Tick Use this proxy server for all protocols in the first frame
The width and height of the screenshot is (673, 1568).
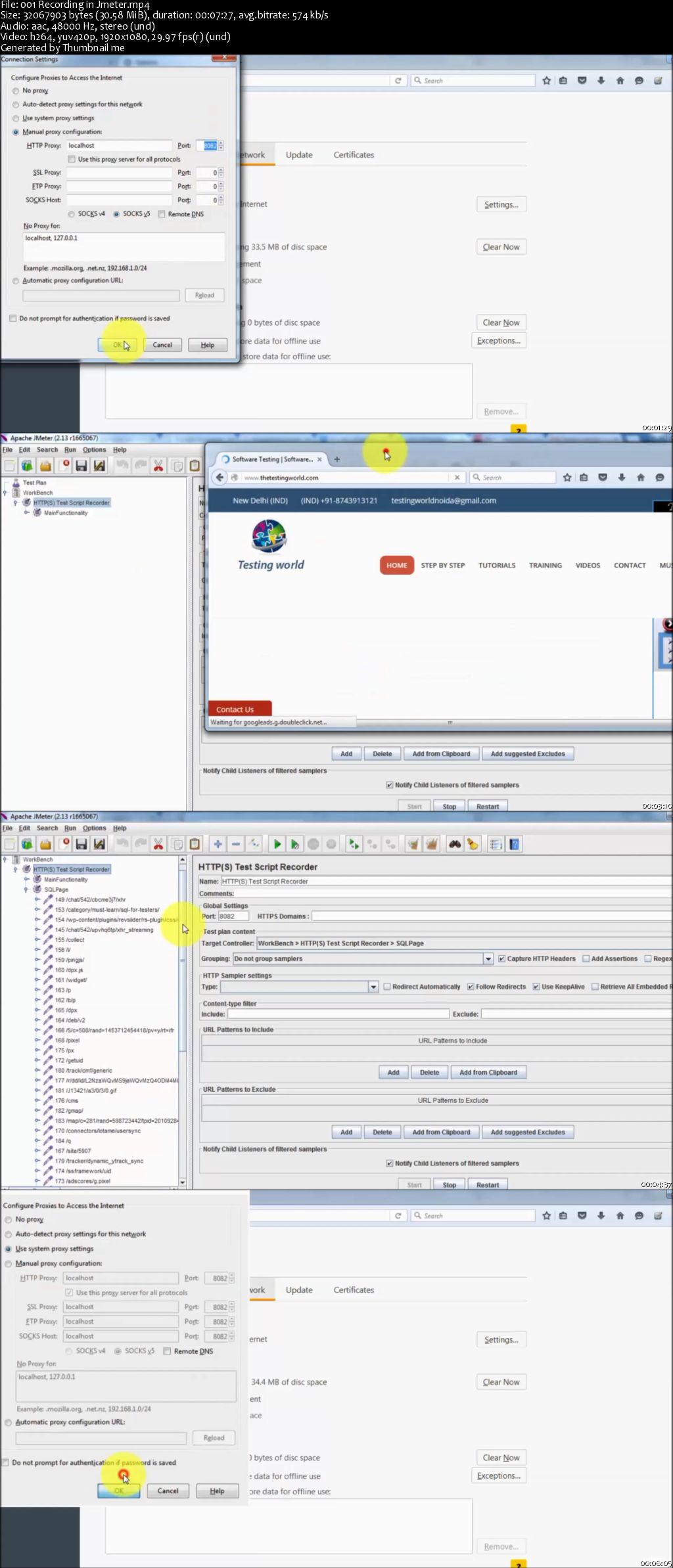pos(72,159)
